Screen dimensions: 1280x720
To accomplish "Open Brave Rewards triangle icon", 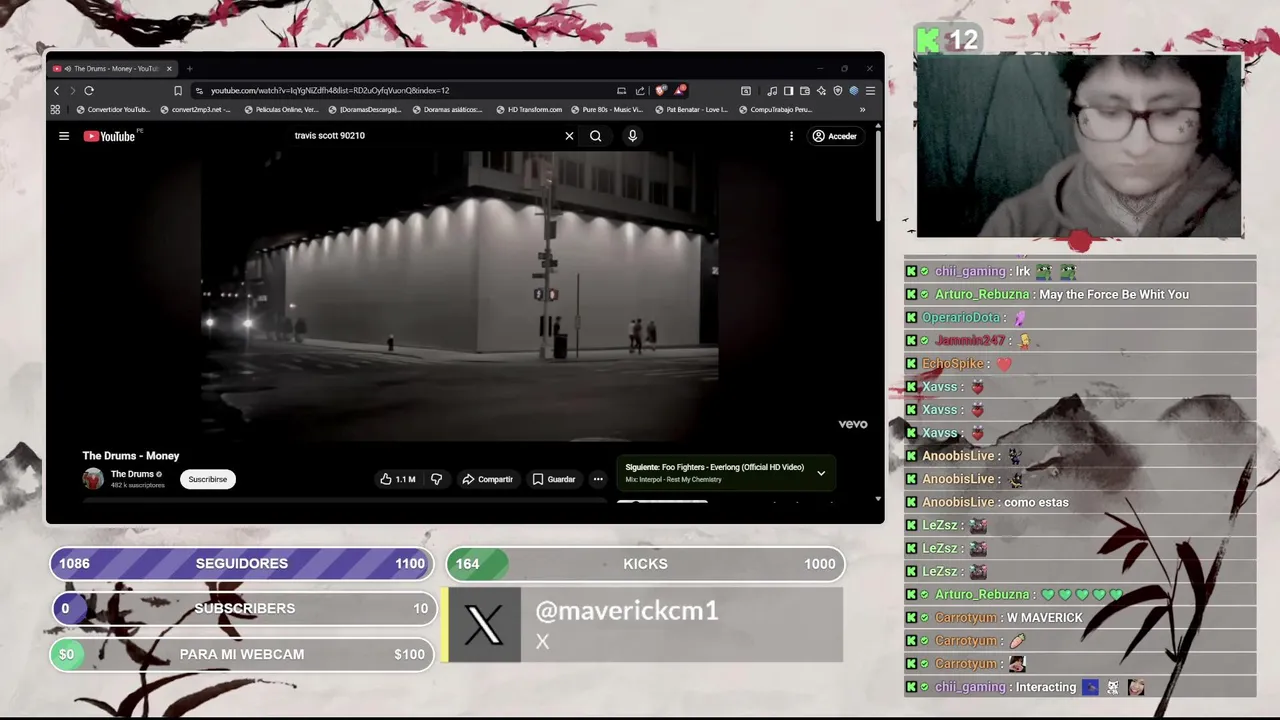I will tap(679, 90).
